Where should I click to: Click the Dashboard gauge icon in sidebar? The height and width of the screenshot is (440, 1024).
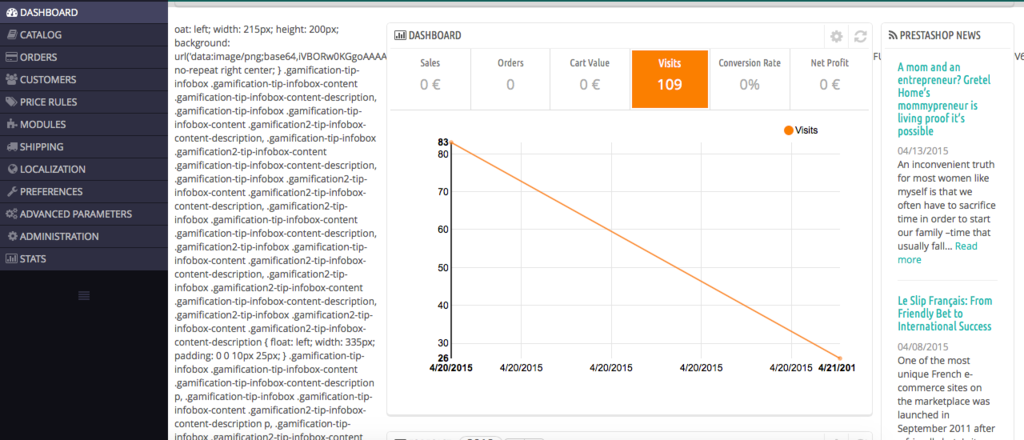pos(11,12)
